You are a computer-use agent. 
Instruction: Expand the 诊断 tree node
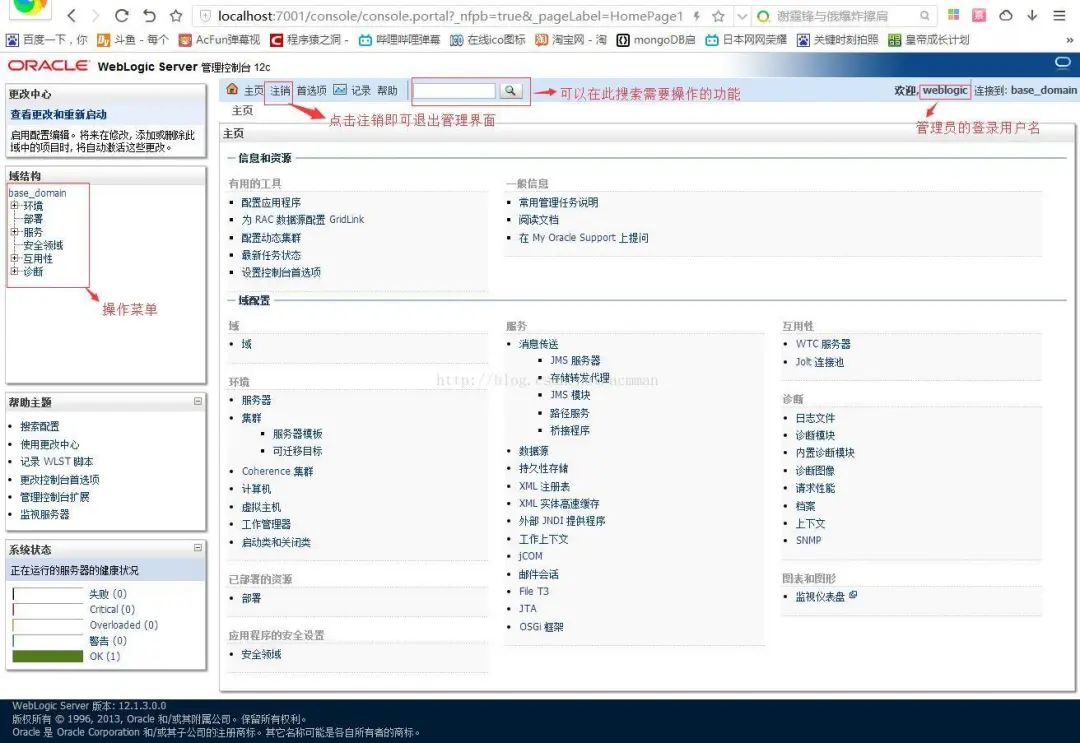[14, 271]
